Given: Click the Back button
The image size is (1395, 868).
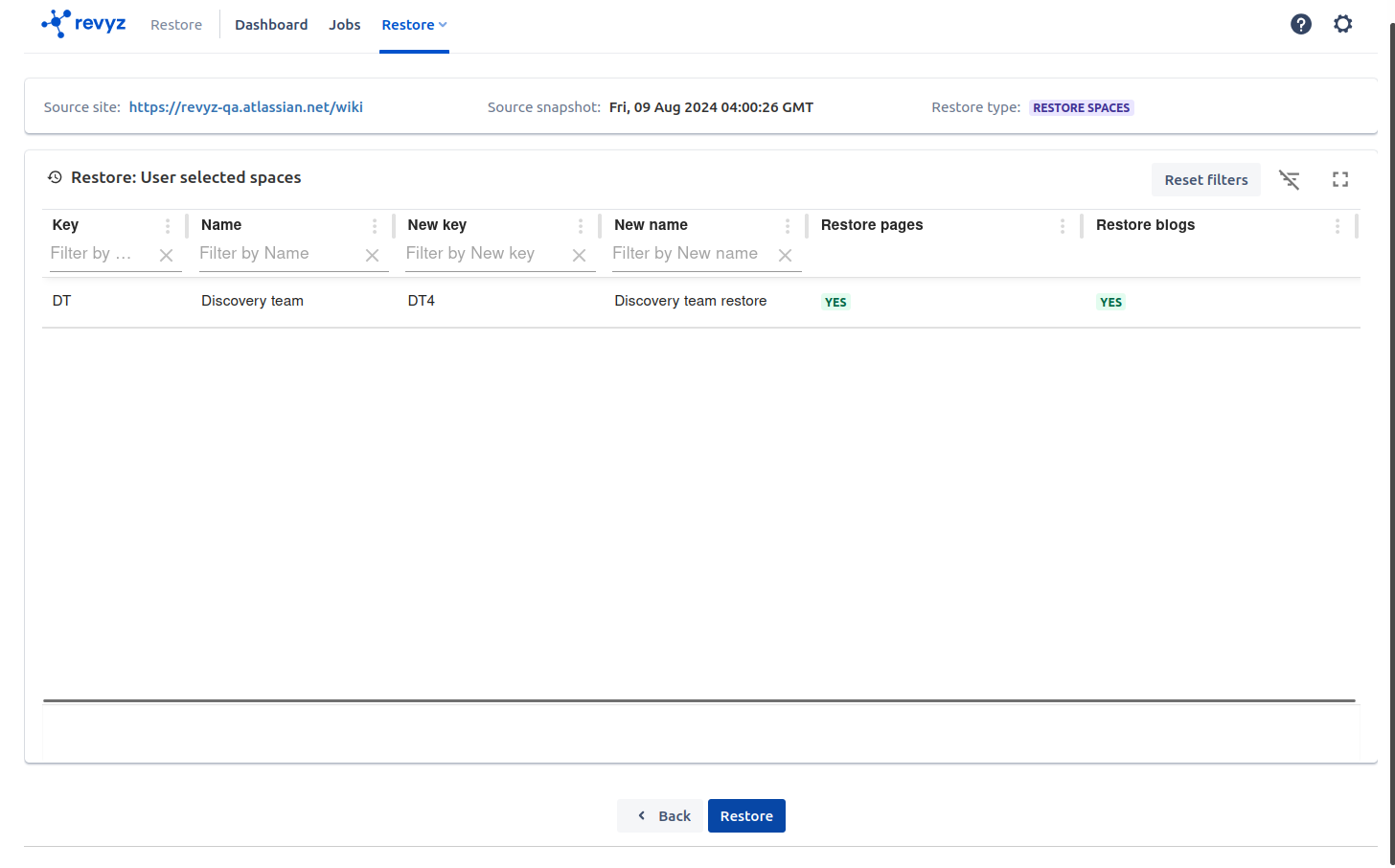Looking at the screenshot, I should pos(663,816).
